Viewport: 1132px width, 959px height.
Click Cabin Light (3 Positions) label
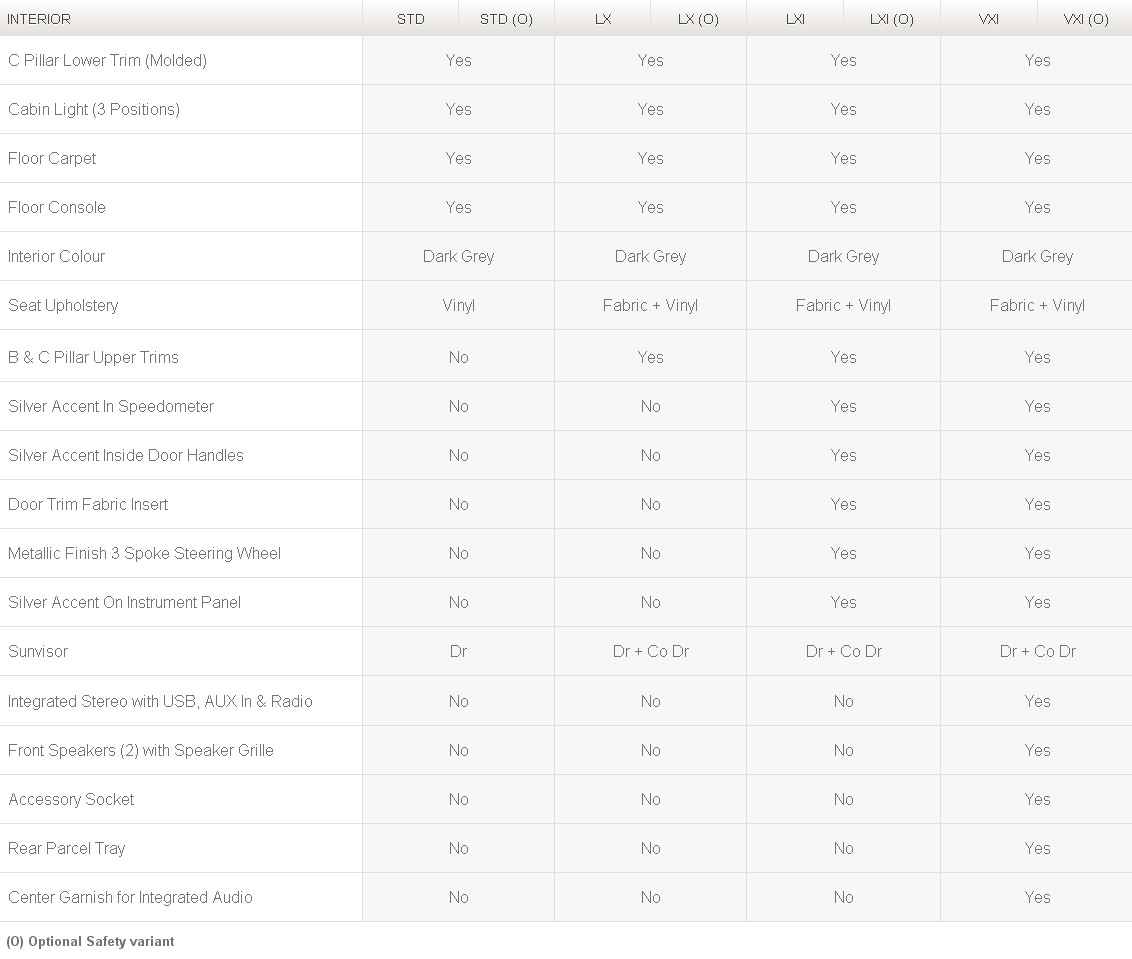click(94, 110)
